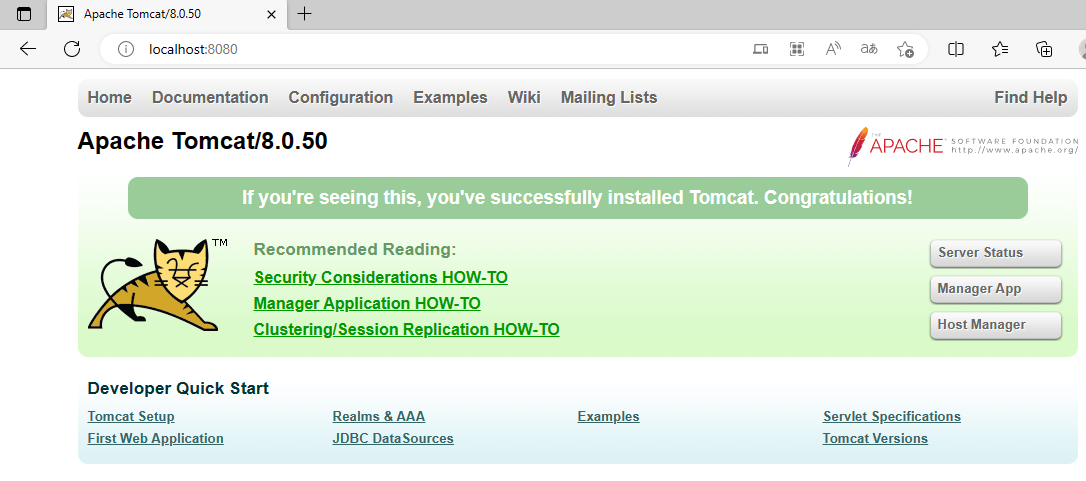Open the Tomcat Versions link
Screen dimensions: 1086x481
875,439
